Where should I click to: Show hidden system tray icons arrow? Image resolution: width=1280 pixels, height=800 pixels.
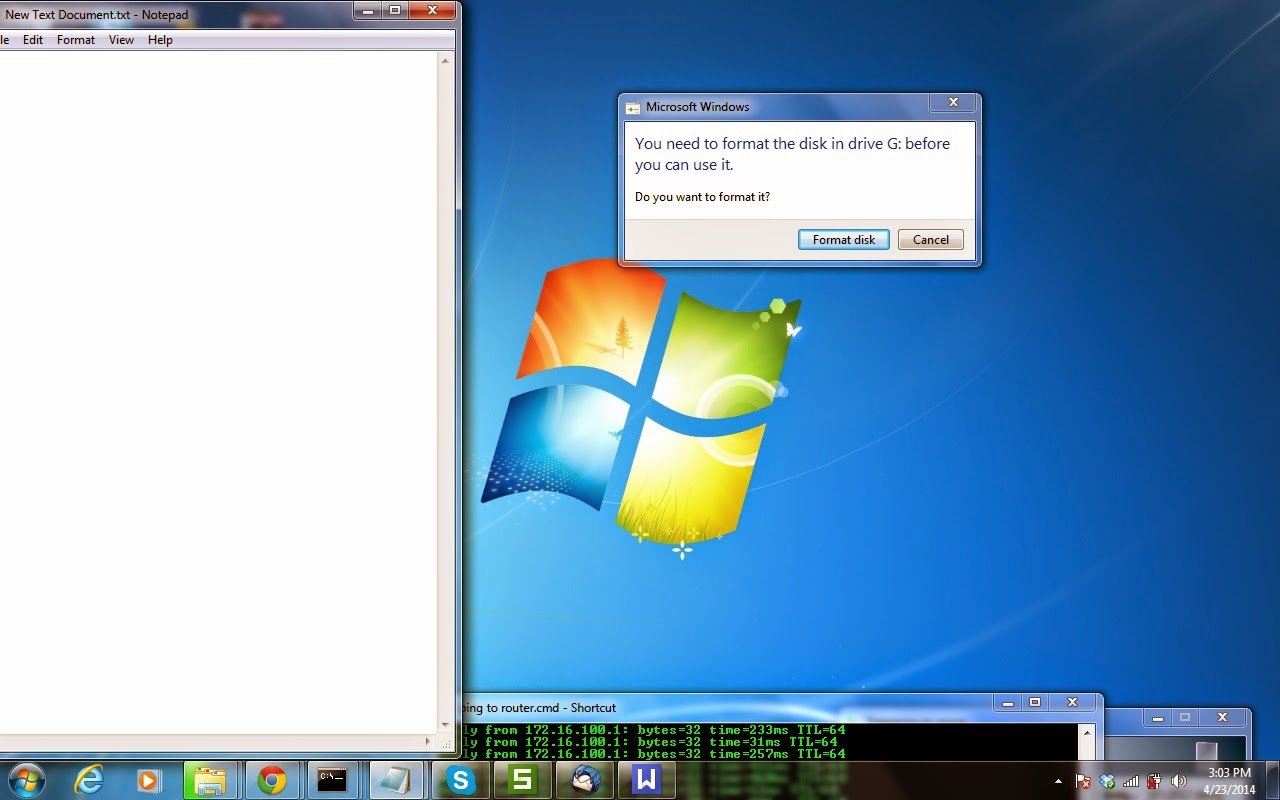coord(1058,781)
